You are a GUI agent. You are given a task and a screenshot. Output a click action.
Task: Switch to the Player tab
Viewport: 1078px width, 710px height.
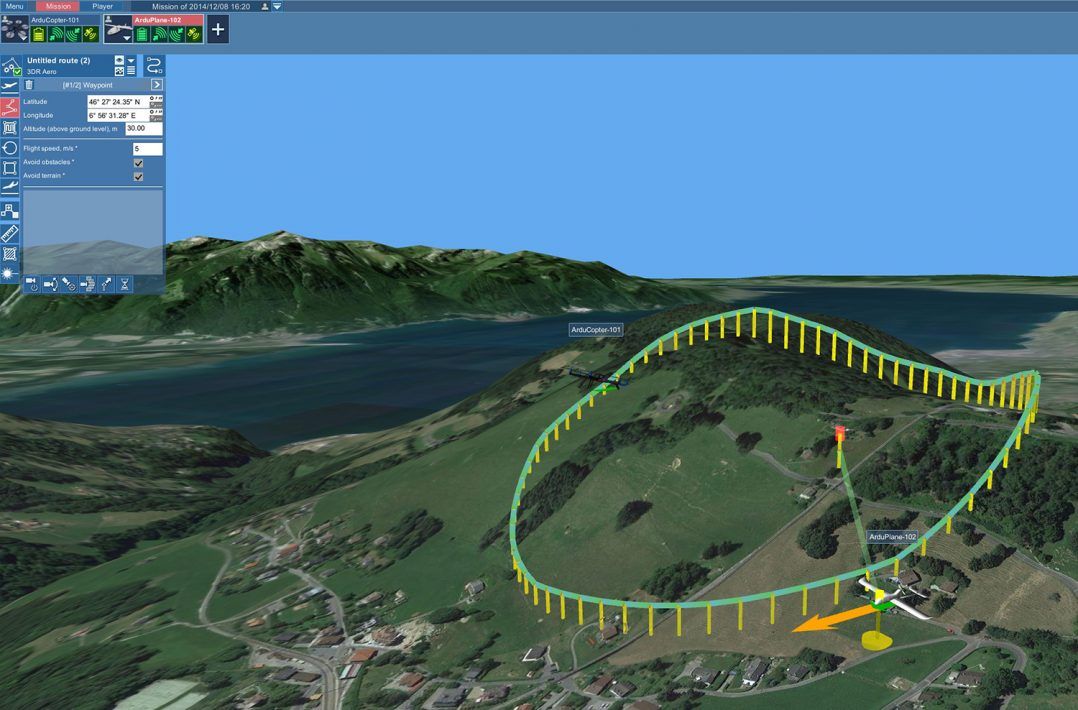tap(103, 6)
